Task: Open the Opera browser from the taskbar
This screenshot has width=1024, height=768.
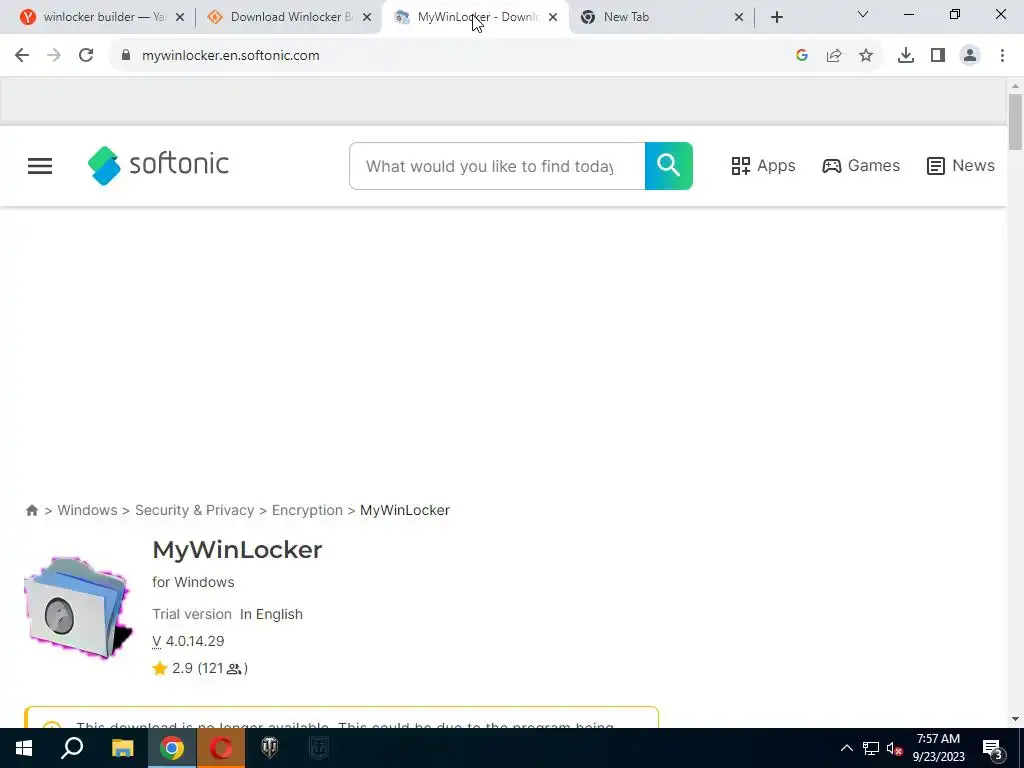Action: click(x=221, y=748)
